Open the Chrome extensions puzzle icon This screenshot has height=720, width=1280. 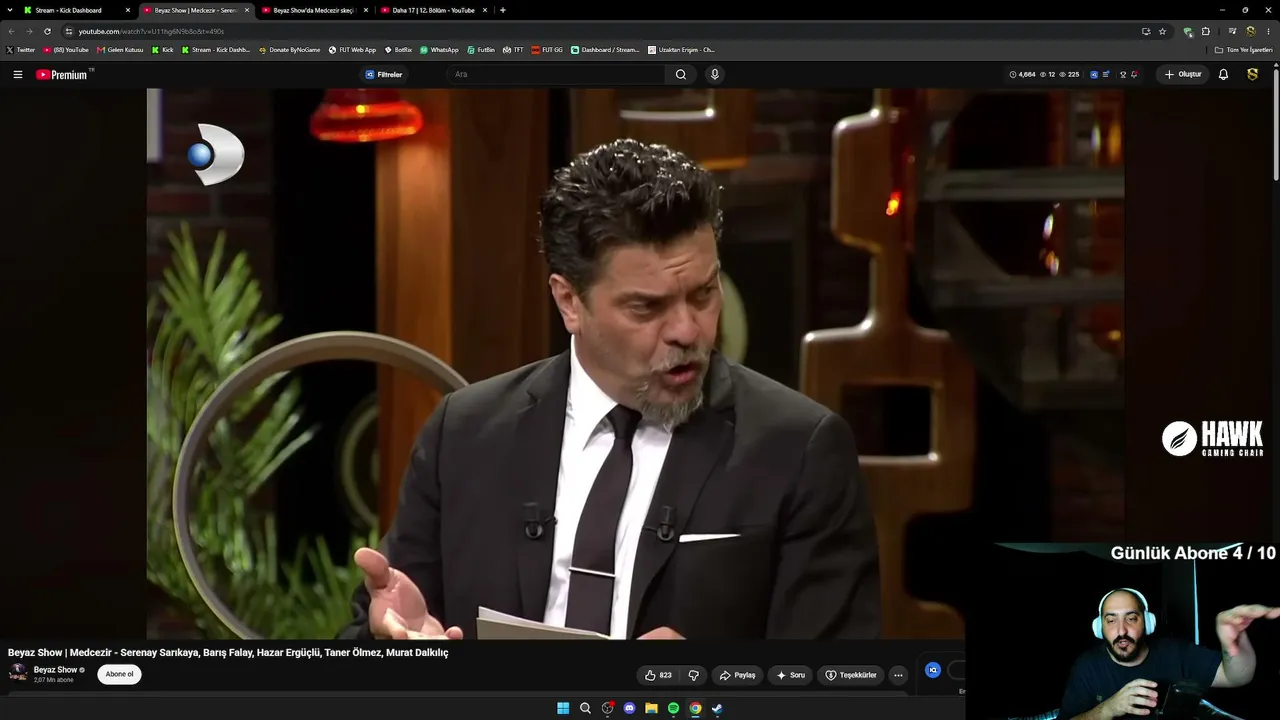click(1206, 31)
